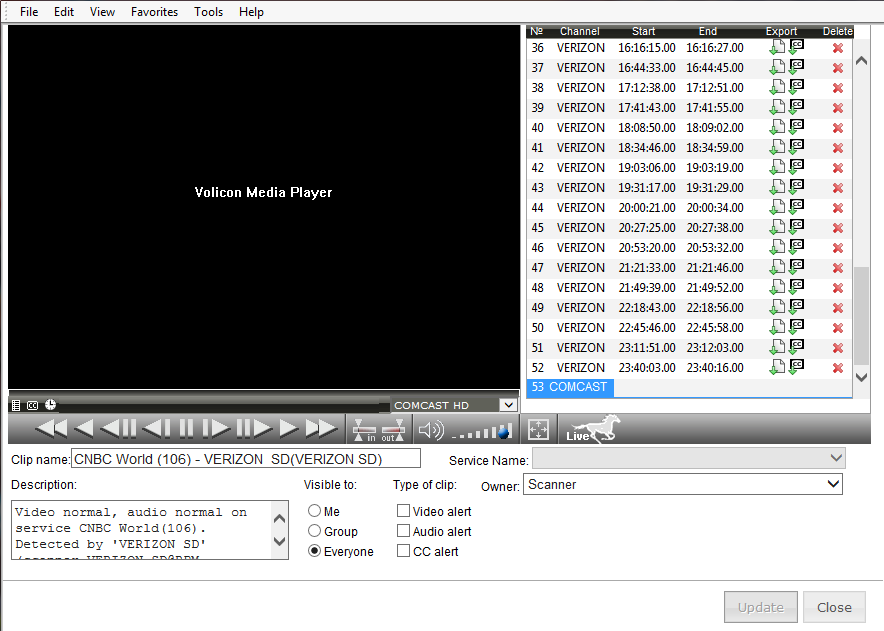The image size is (884, 631).
Task: Export closed captions for clip 43
Action: (x=796, y=187)
